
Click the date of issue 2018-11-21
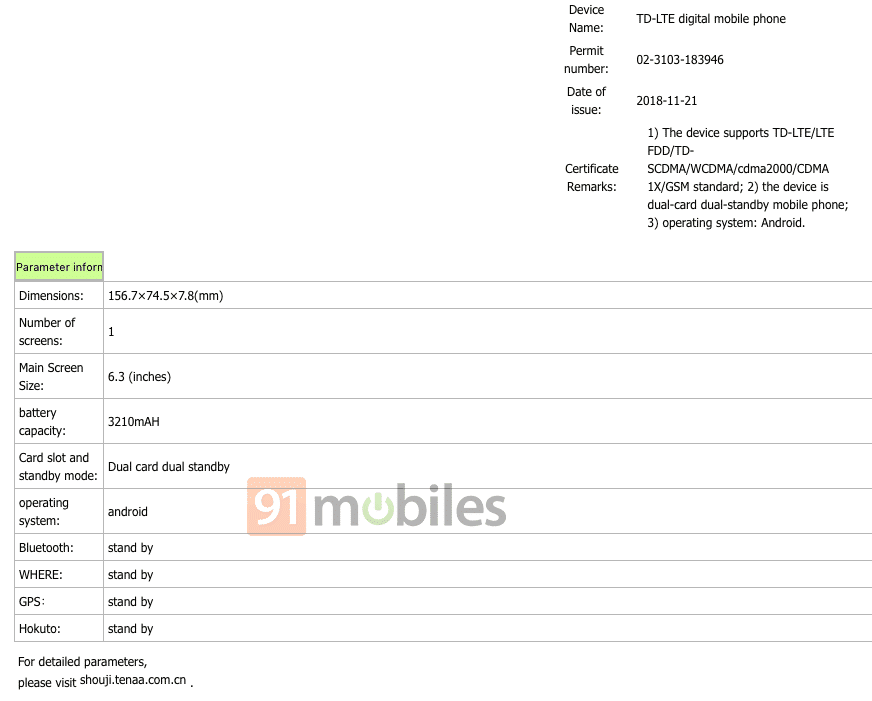coord(666,101)
